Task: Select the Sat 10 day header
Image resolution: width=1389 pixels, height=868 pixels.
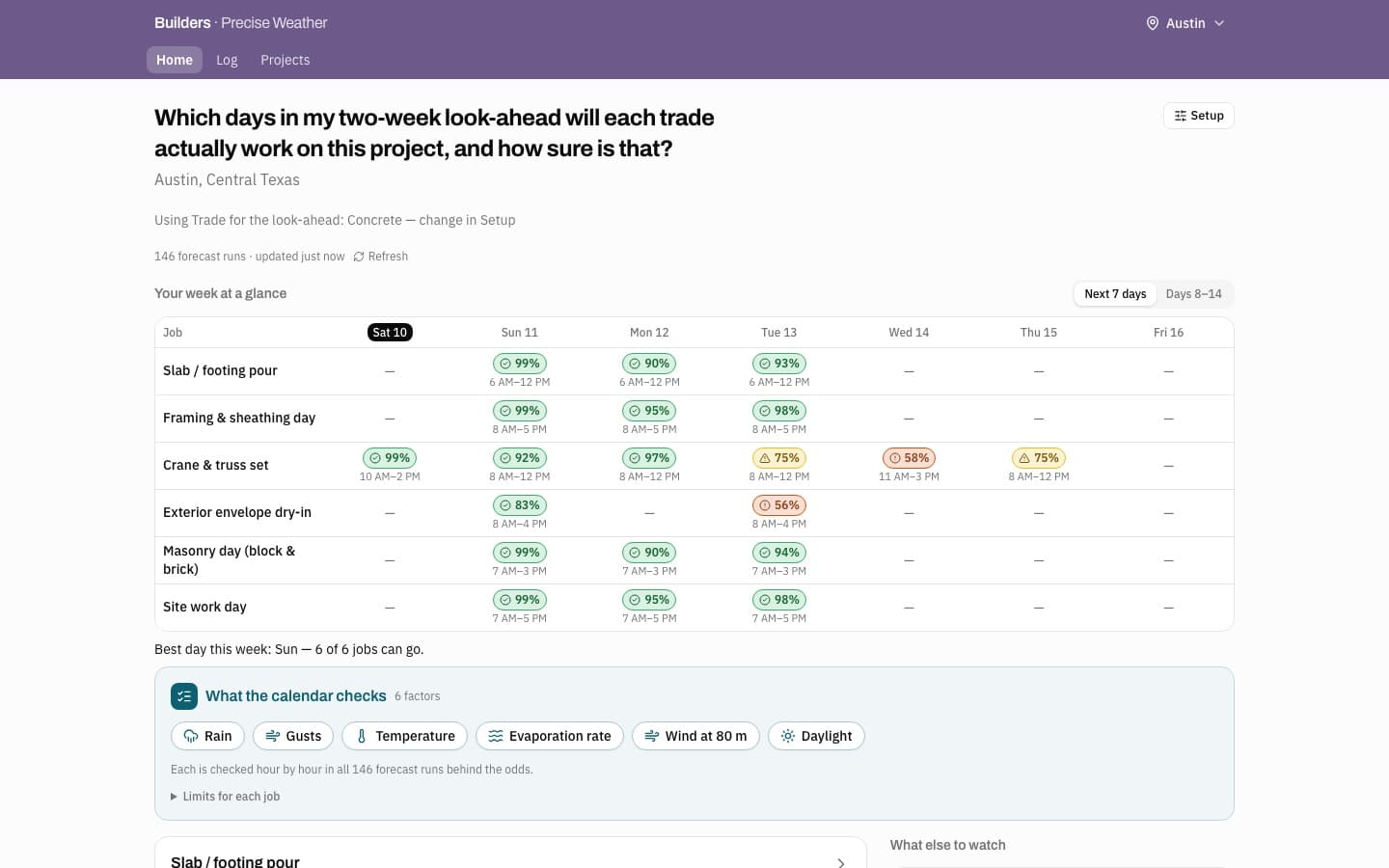Action: [390, 333]
